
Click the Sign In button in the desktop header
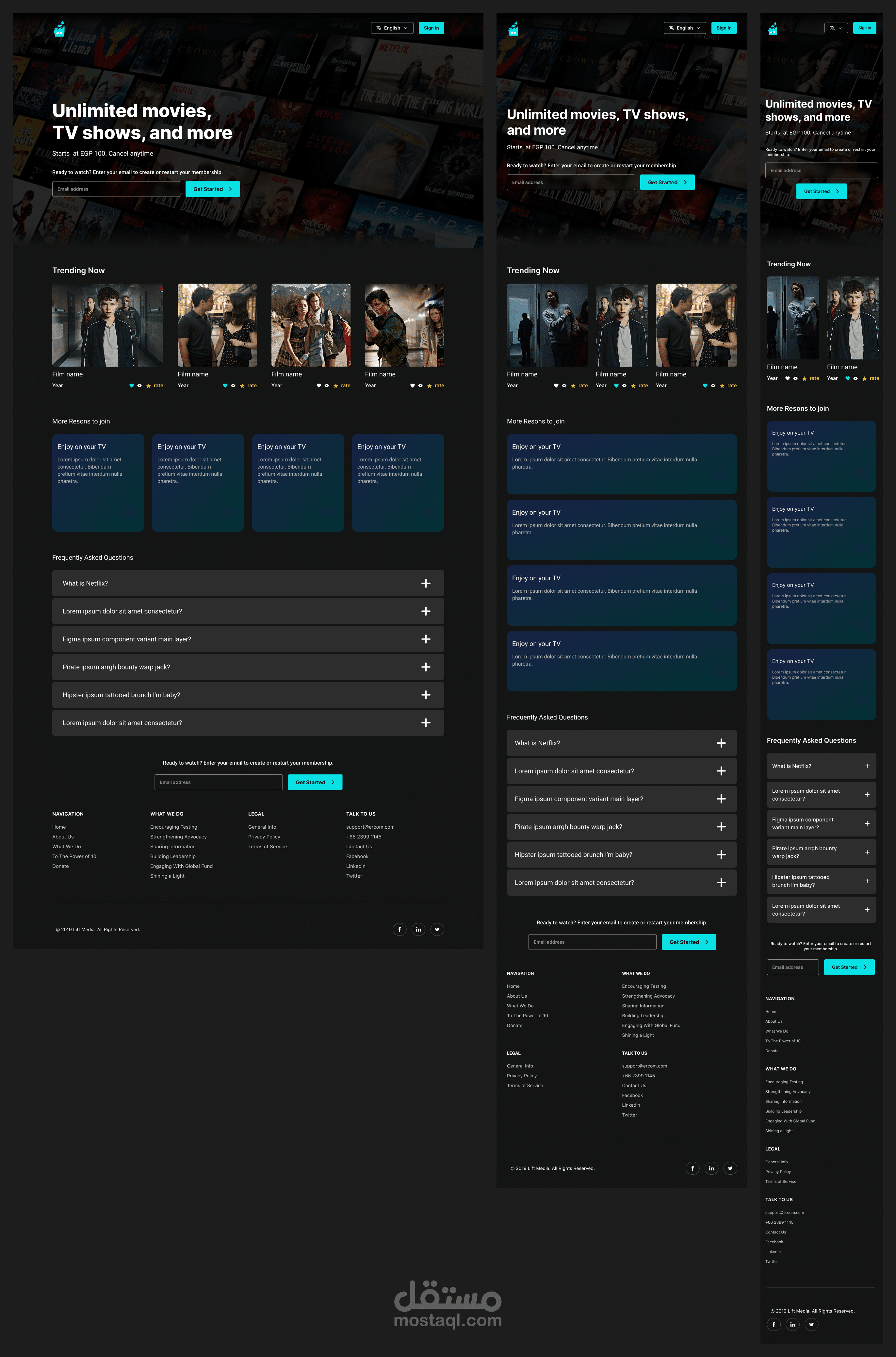432,28
